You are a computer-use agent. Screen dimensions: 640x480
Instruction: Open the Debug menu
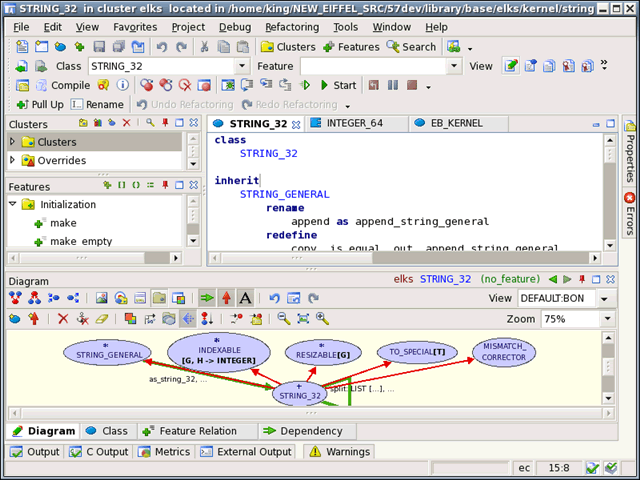click(x=235, y=27)
